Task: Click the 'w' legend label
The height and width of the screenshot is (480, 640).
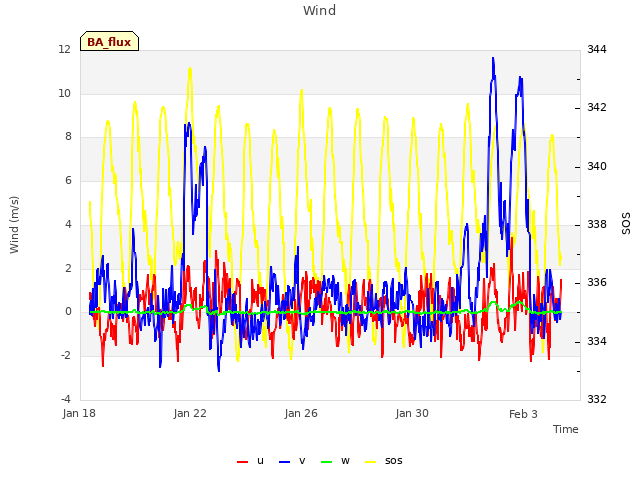Action: [345, 461]
